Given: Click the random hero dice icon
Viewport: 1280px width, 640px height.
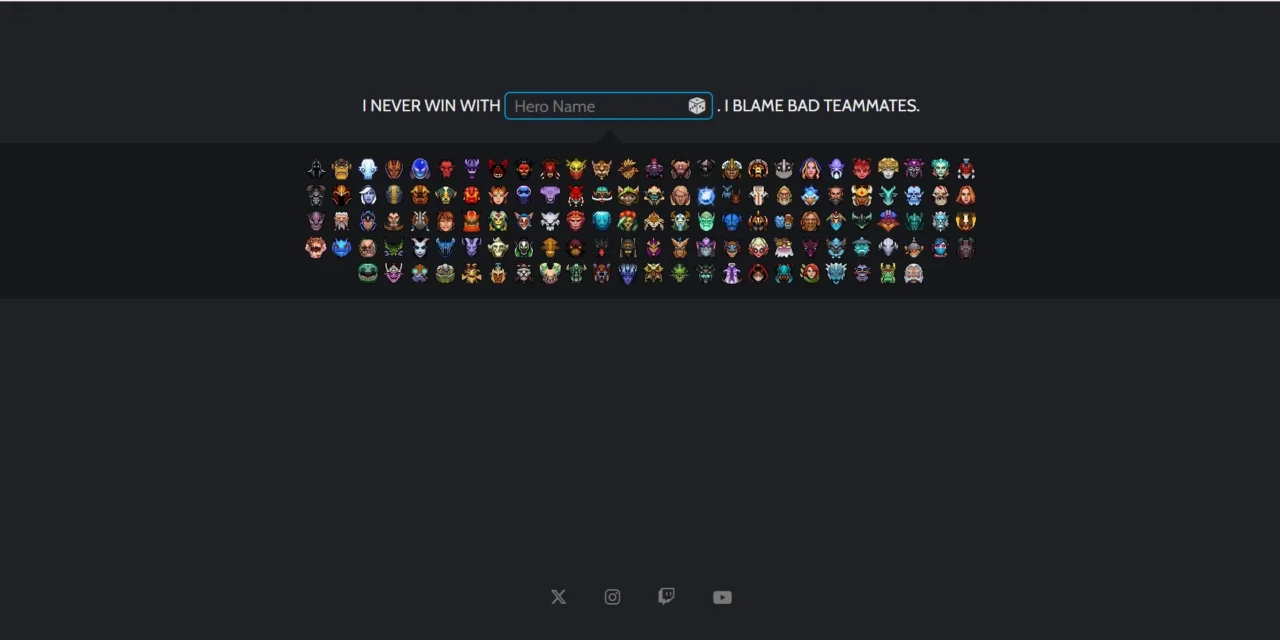Looking at the screenshot, I should tap(697, 106).
